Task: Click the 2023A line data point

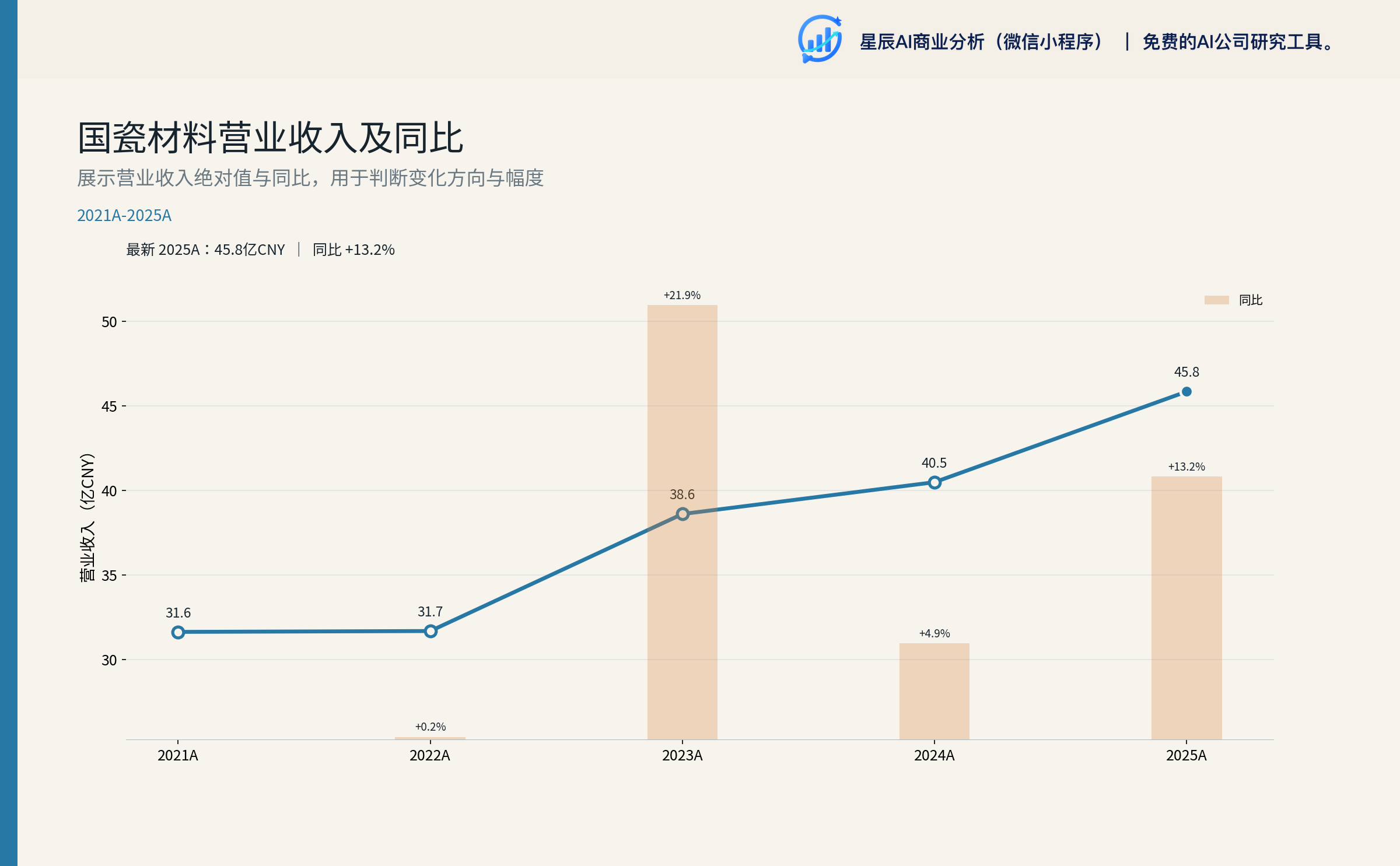Action: pyautogui.click(x=682, y=514)
